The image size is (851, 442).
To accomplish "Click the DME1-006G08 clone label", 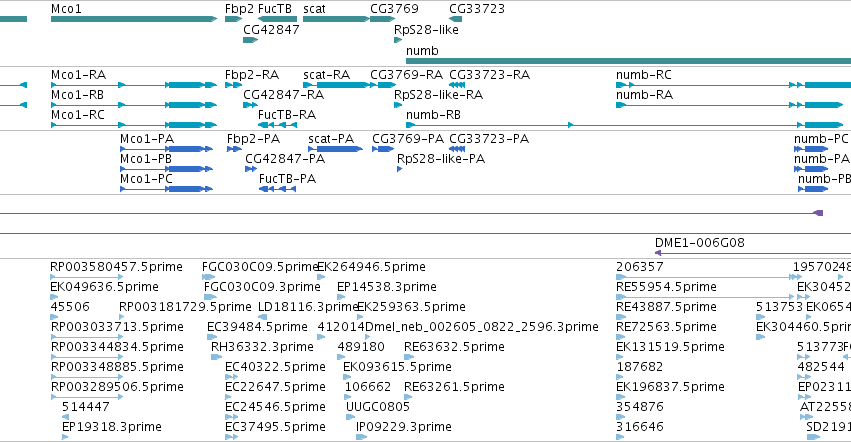I will click(700, 243).
